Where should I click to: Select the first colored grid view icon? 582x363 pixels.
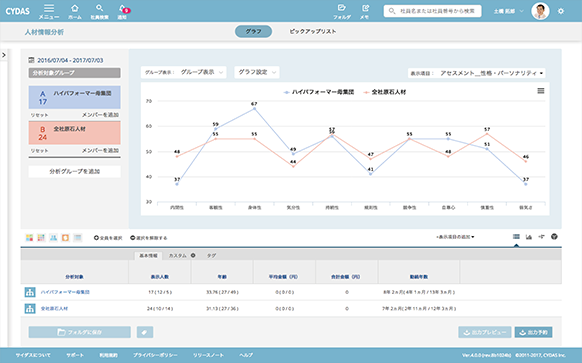[x=29, y=238]
